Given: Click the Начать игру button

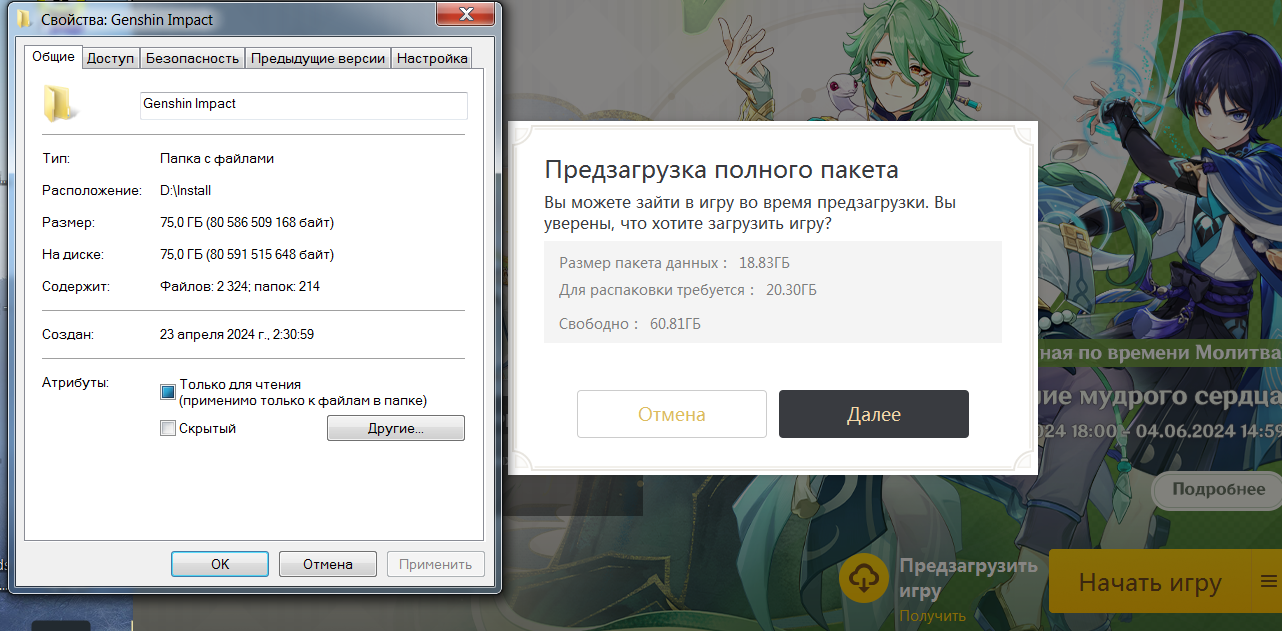Looking at the screenshot, I should (x=1150, y=583).
